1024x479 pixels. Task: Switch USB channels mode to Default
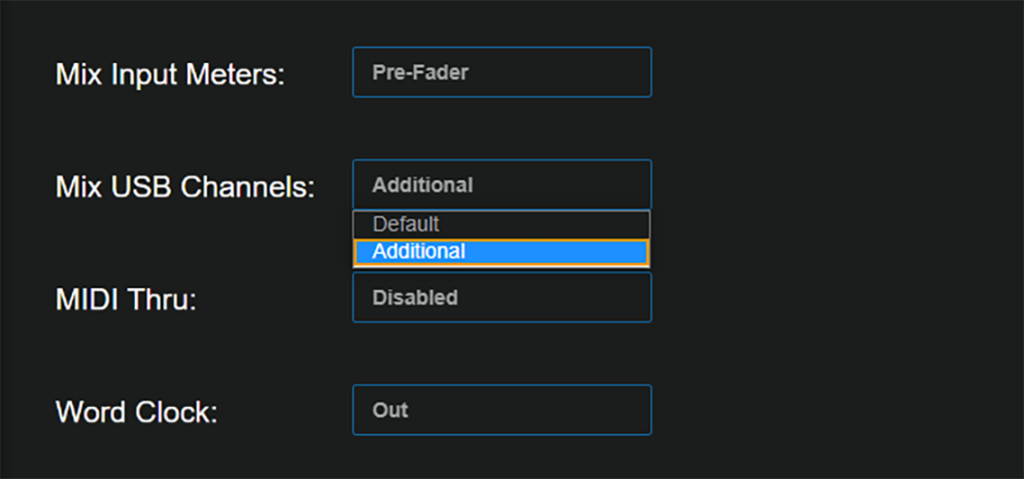406,224
